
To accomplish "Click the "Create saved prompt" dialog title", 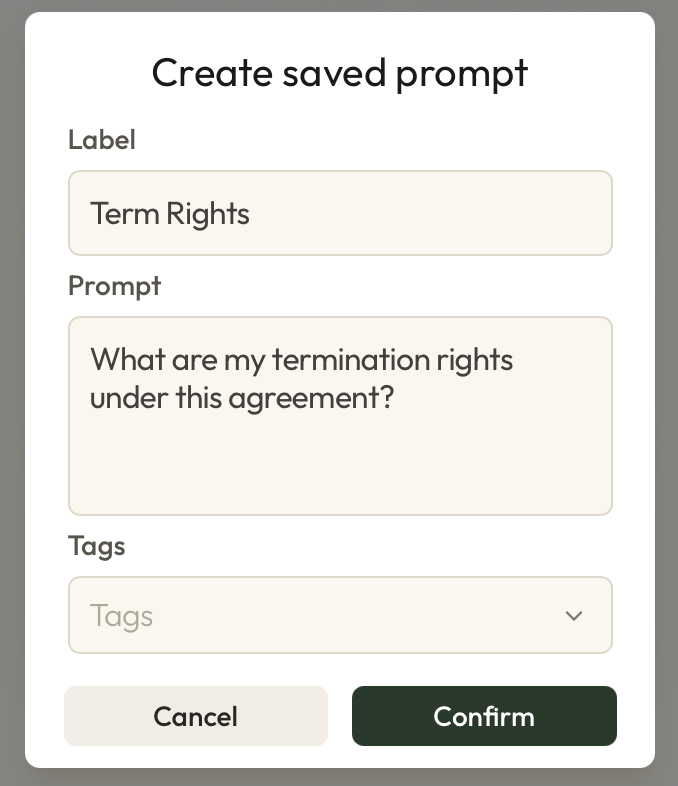I will tap(340, 73).
